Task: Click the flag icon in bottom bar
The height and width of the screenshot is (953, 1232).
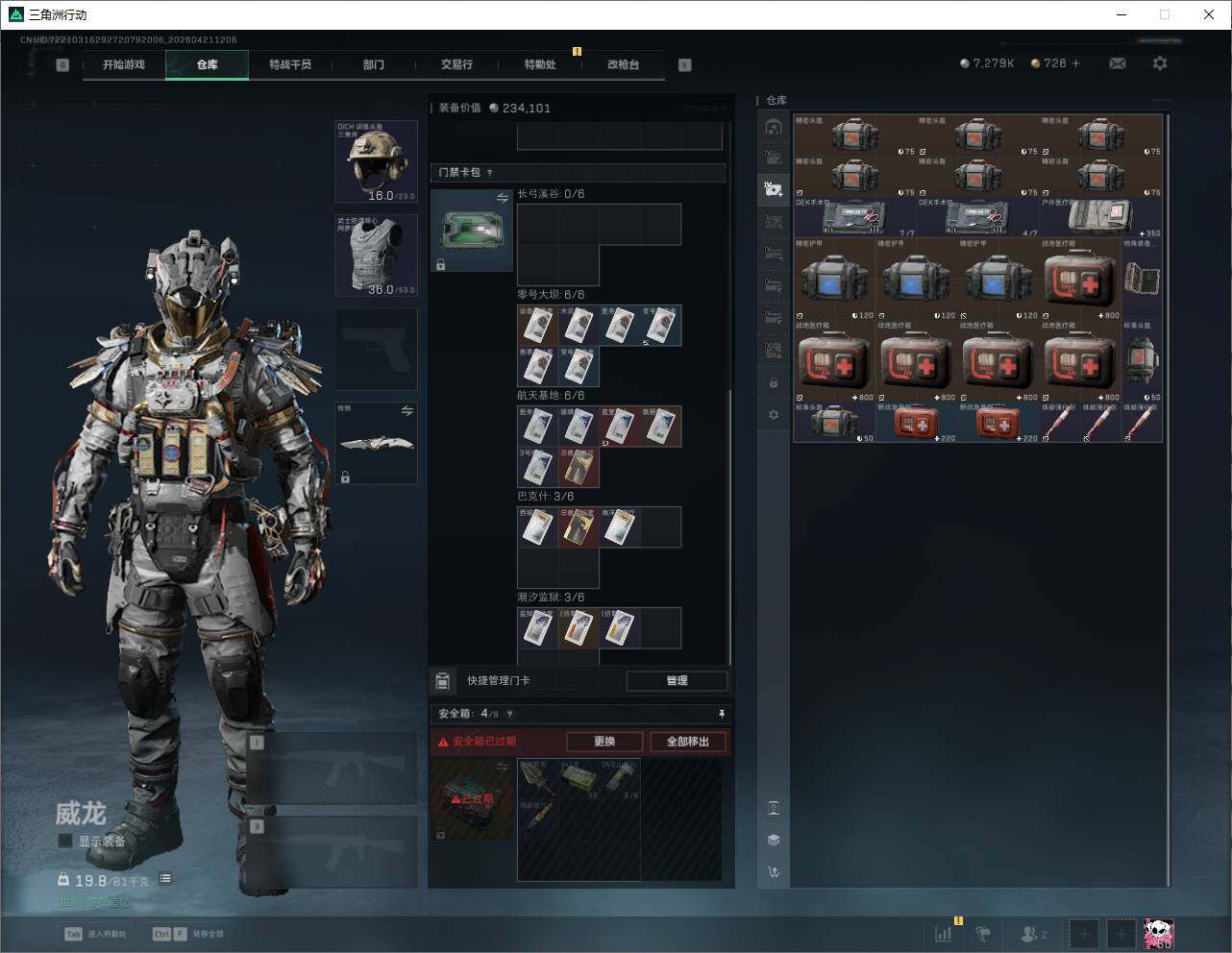Action: (x=983, y=934)
